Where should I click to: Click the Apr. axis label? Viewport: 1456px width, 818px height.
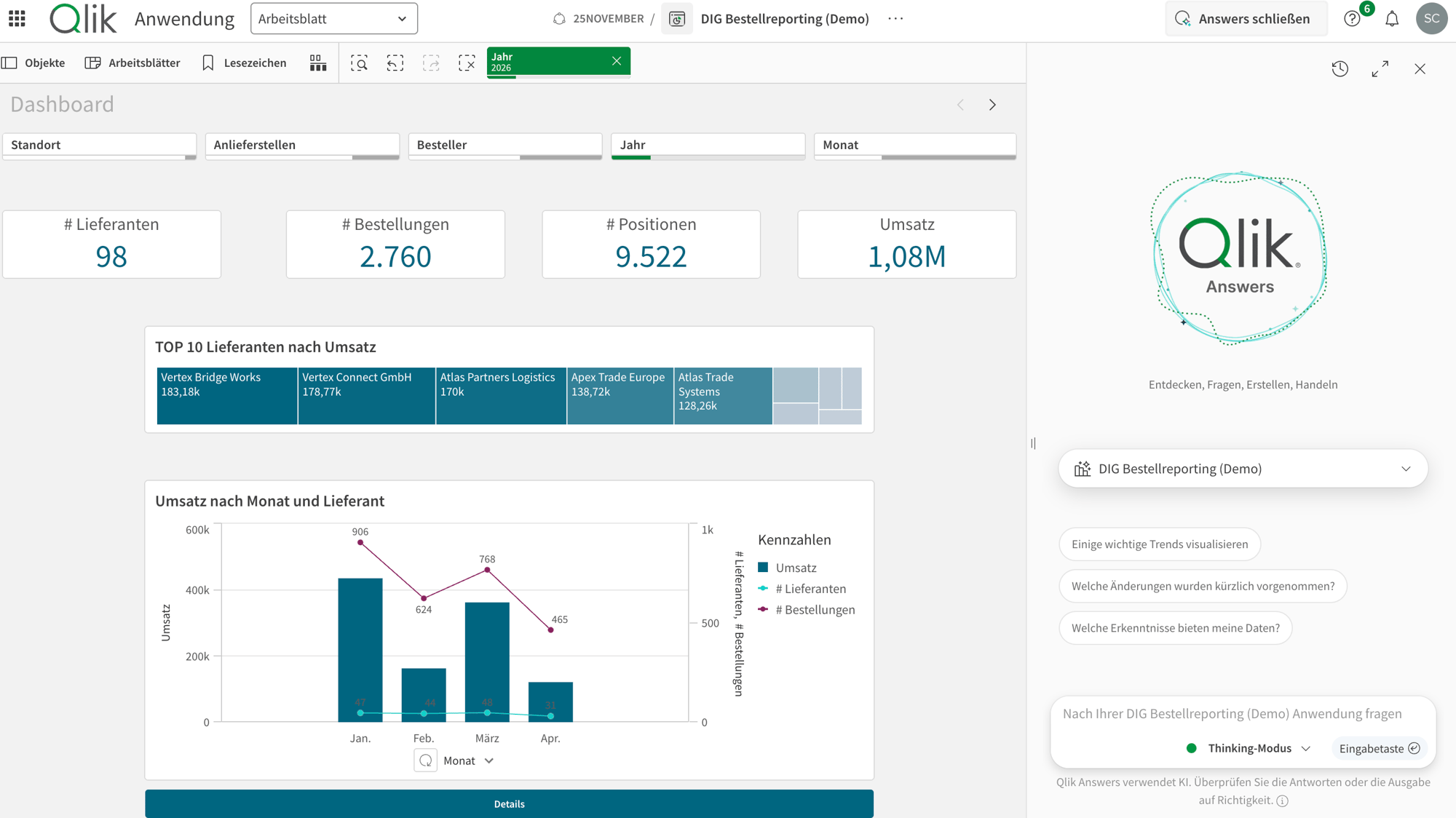point(550,738)
